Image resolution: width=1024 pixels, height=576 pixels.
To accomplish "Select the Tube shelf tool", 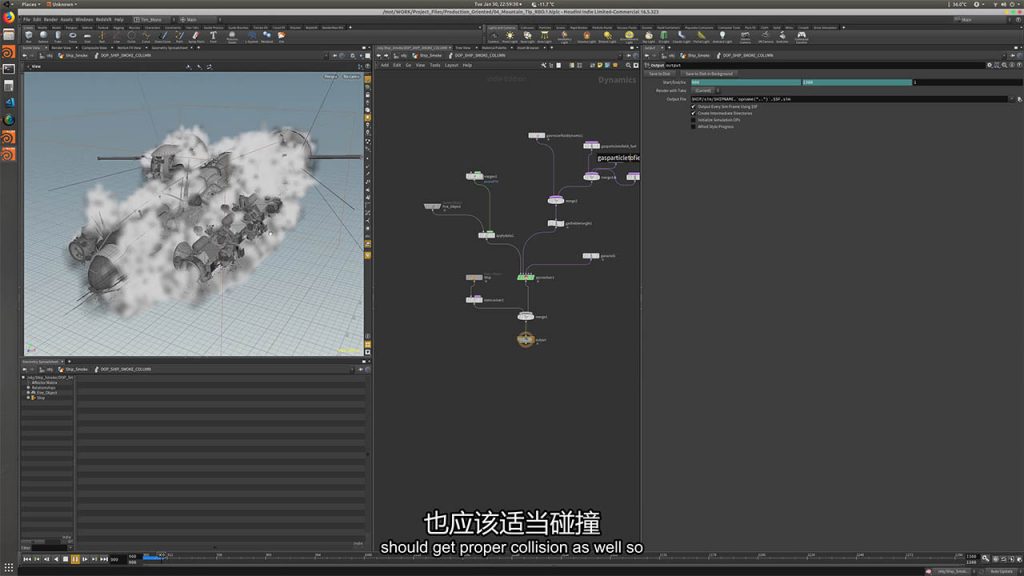I will [57, 37].
